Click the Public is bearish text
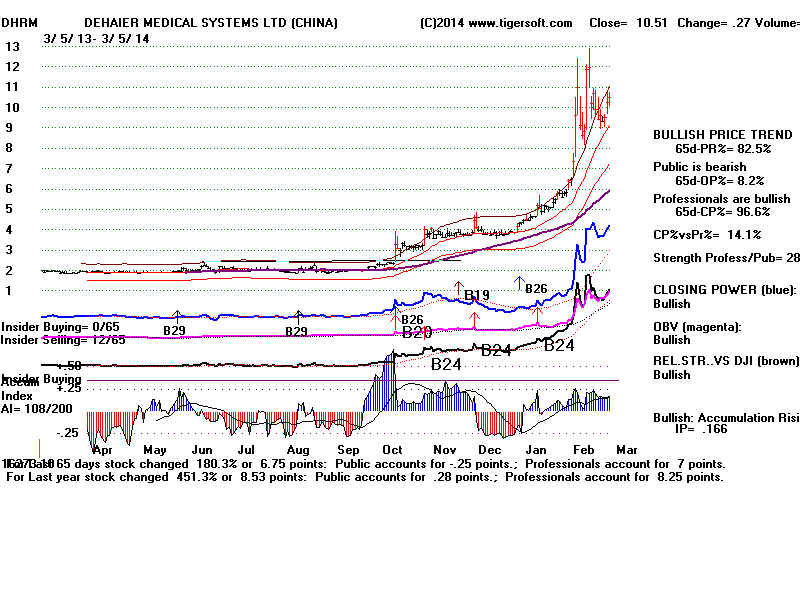Screen dimensions: 800x600 pos(699,167)
